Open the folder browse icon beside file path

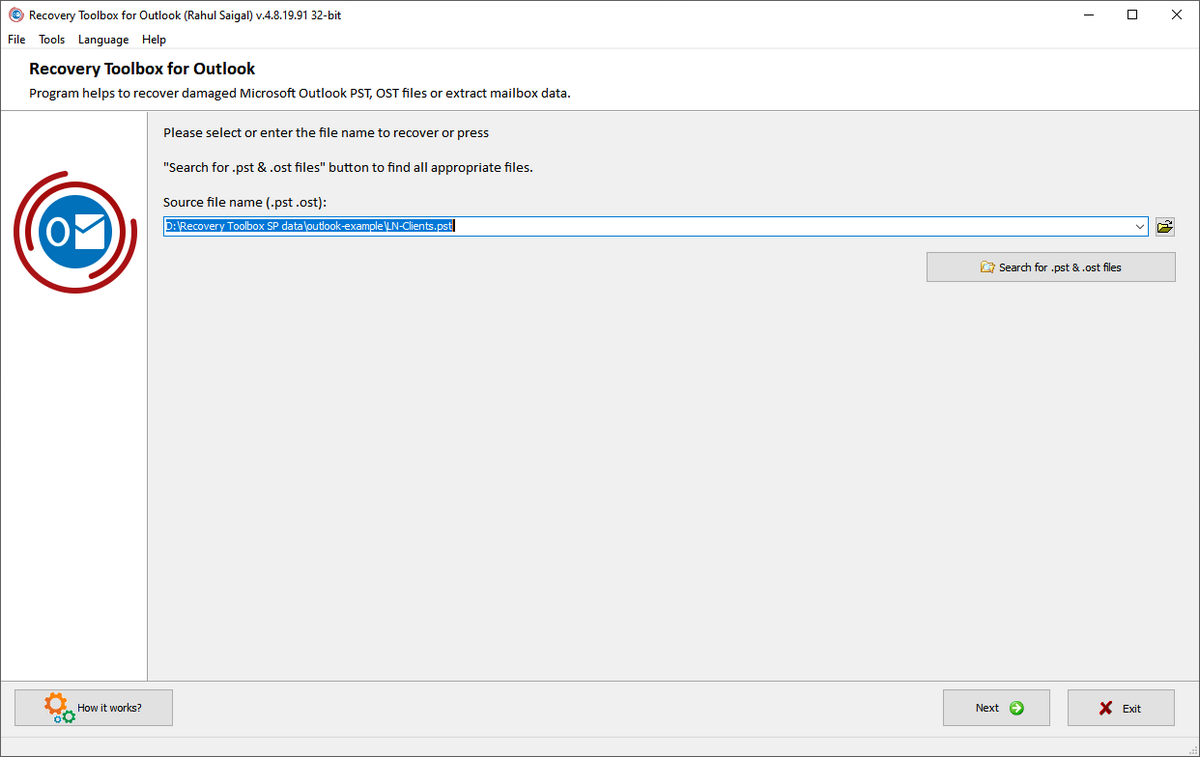point(1164,226)
